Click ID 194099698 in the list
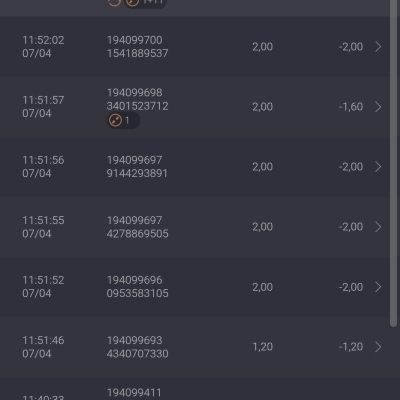 click(134, 93)
